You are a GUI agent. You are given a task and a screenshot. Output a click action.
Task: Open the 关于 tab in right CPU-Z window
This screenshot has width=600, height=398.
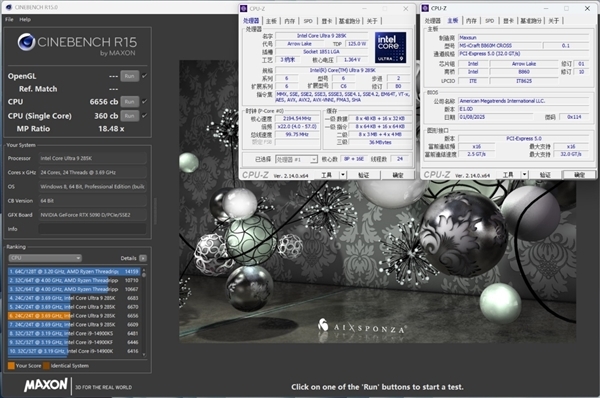(x=554, y=21)
